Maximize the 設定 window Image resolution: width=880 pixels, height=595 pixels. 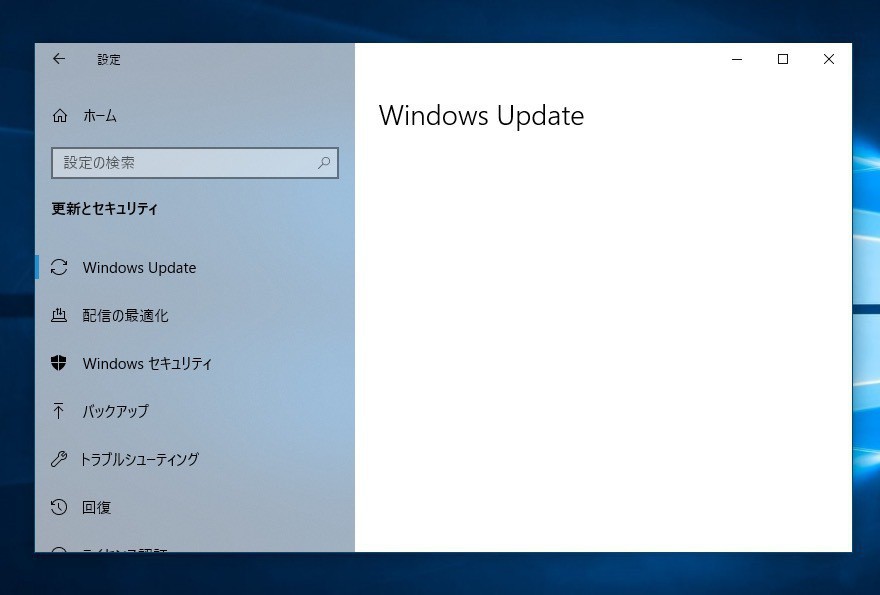coord(783,59)
